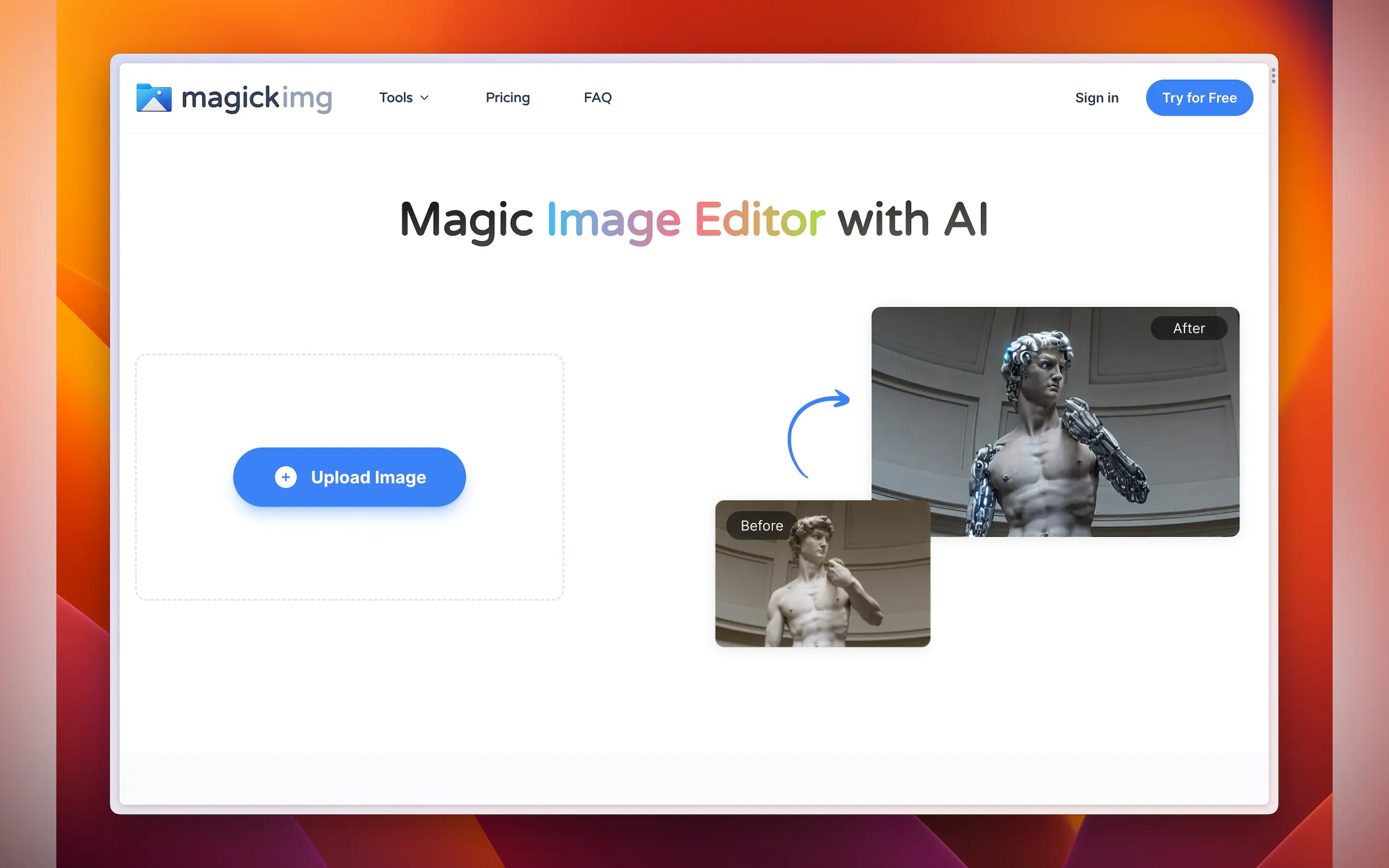Image resolution: width=1389 pixels, height=868 pixels.
Task: Click the magickimg mountain logo icon
Action: coord(154,98)
